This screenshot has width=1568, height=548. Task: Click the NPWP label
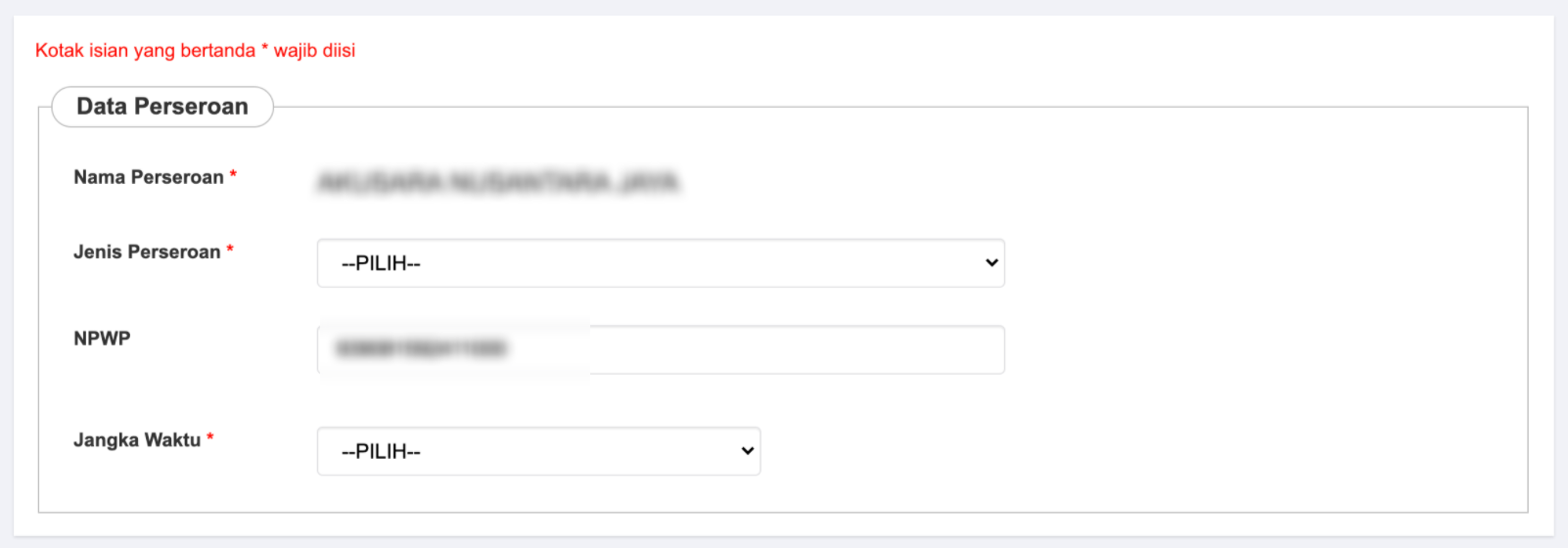click(x=102, y=339)
